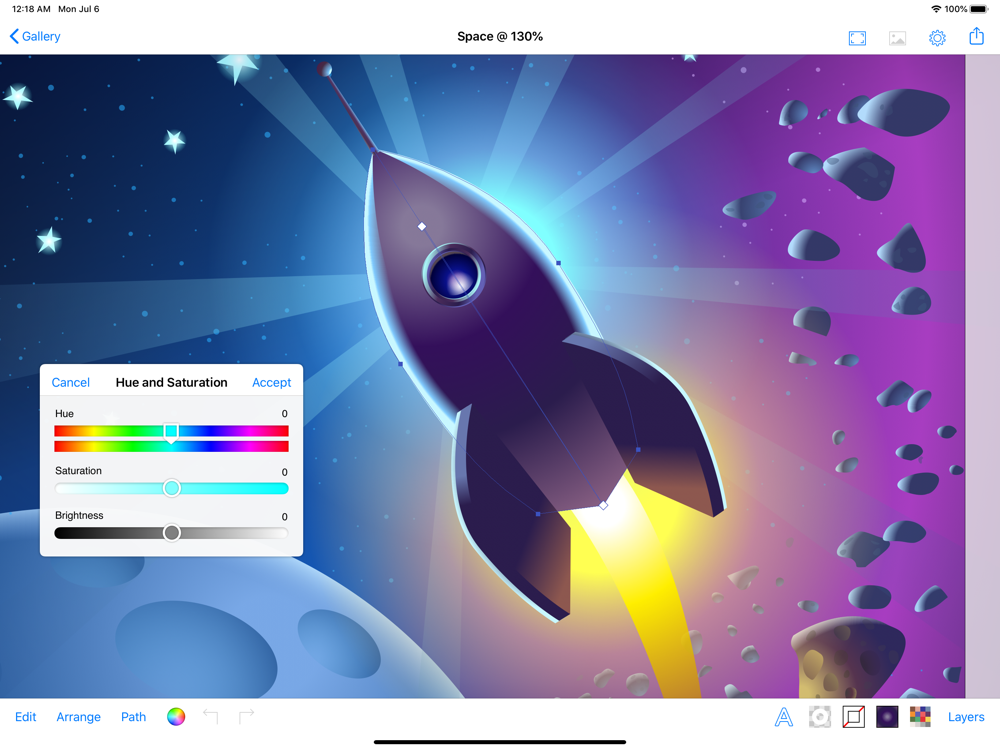
Task: Go back to the Gallery
Action: (35, 36)
